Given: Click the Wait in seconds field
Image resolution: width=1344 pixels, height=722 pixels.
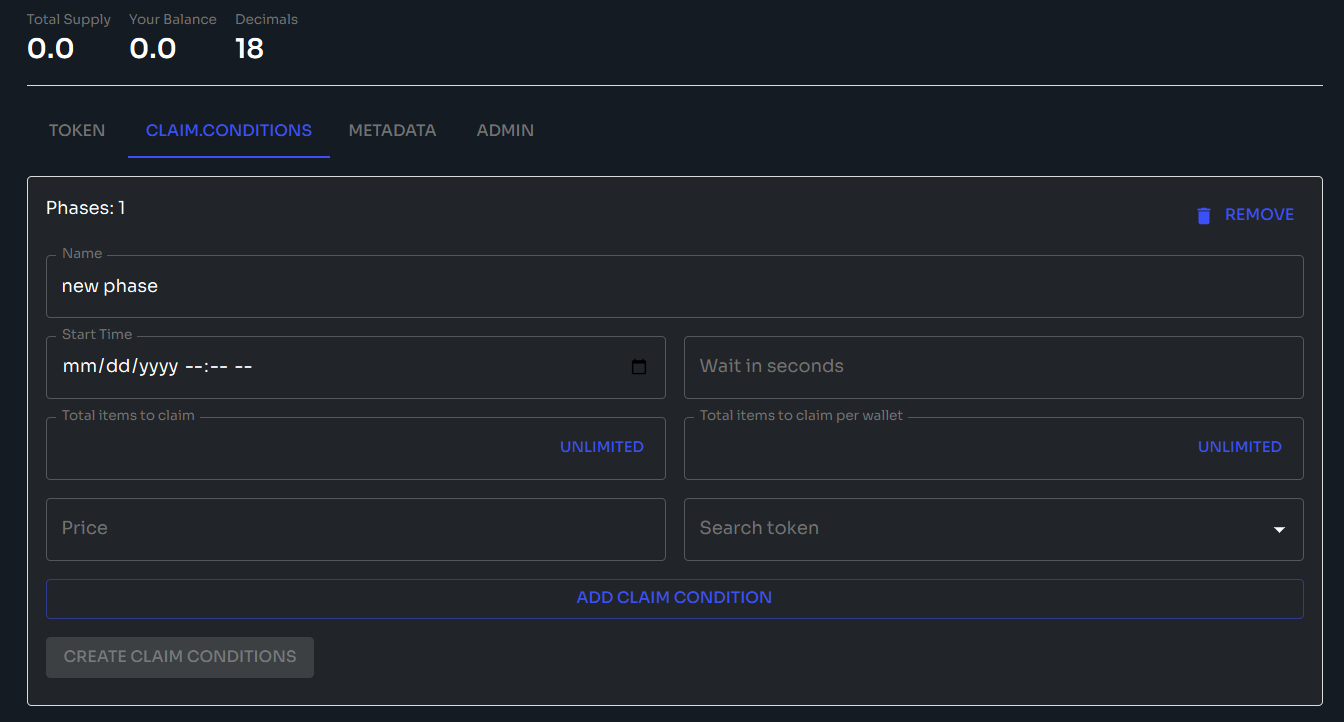Looking at the screenshot, I should coord(993,367).
